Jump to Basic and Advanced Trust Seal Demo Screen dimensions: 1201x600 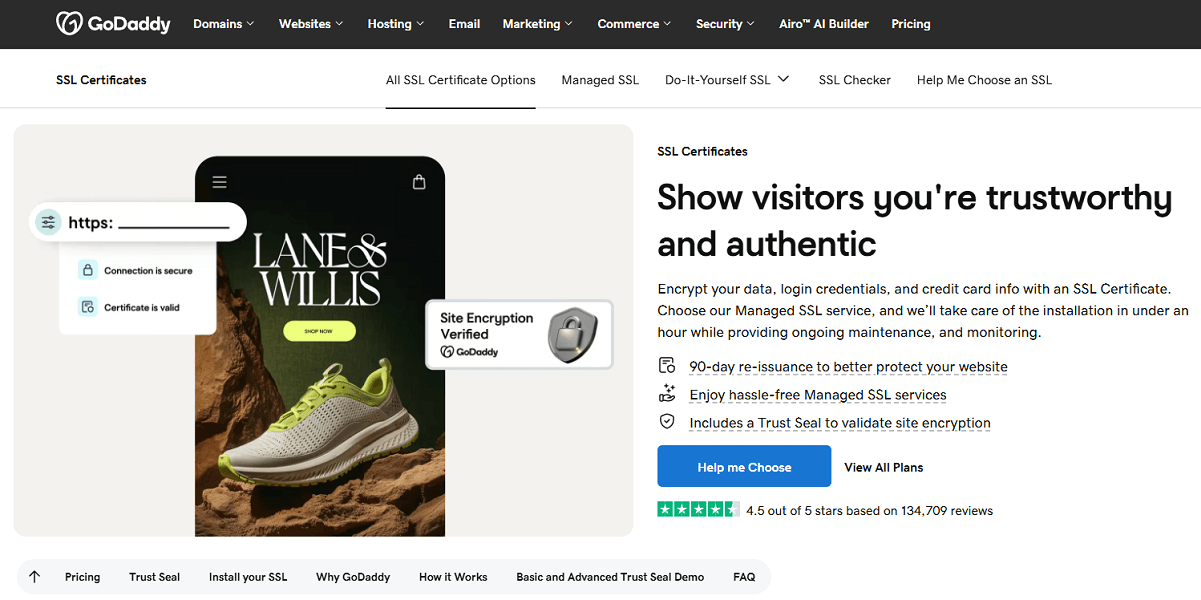[610, 577]
